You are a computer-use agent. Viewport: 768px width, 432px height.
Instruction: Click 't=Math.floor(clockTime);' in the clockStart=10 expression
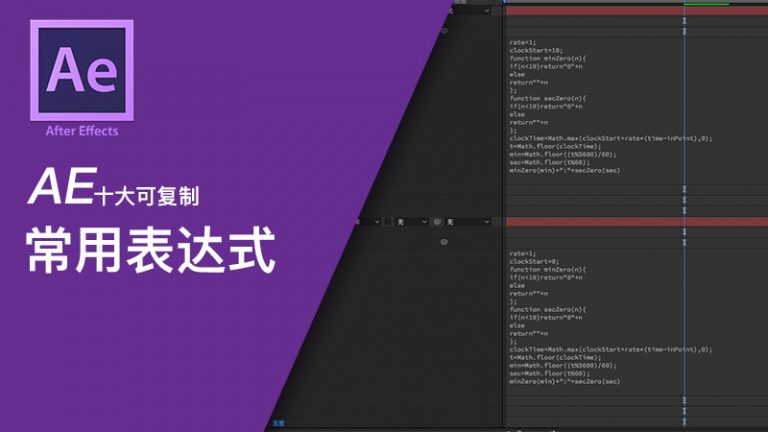pos(555,146)
